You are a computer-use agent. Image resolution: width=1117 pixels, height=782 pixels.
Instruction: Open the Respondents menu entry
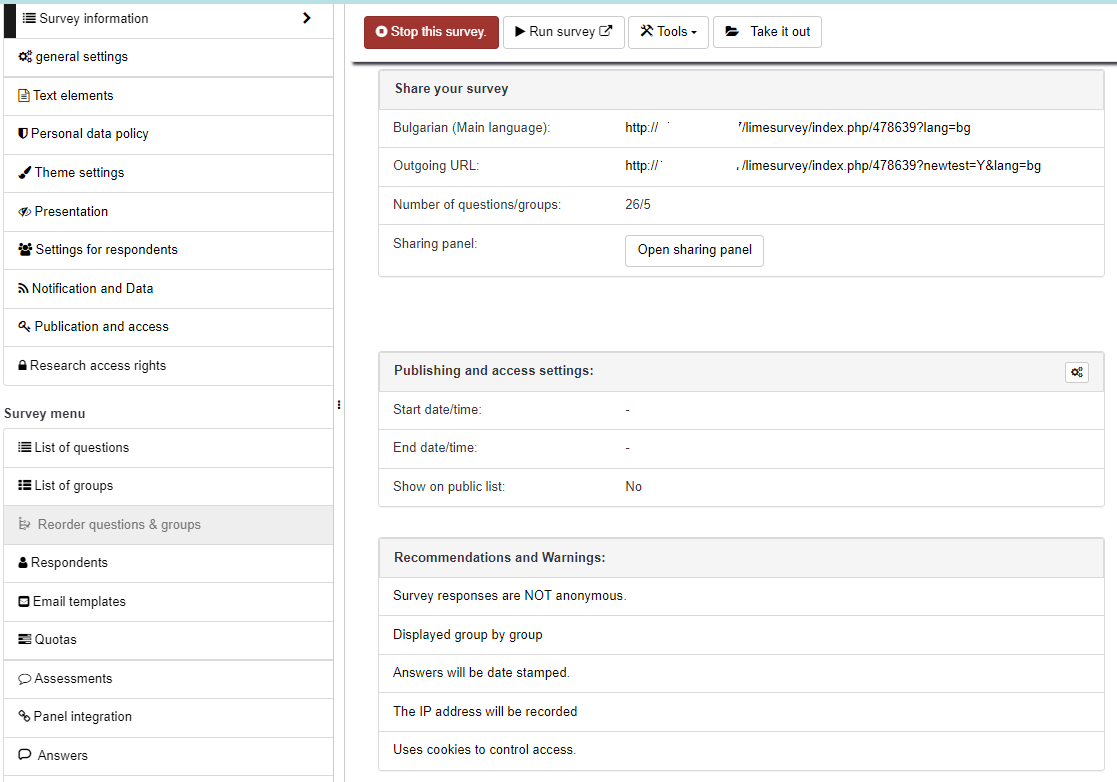[x=168, y=563]
